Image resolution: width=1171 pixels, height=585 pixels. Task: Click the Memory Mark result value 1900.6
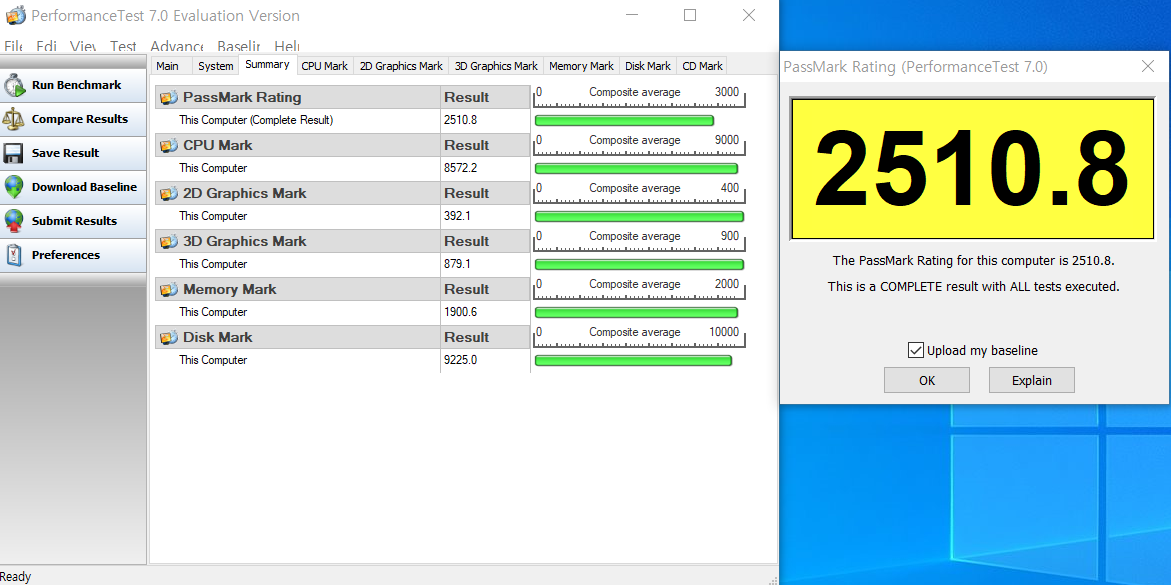click(x=460, y=312)
